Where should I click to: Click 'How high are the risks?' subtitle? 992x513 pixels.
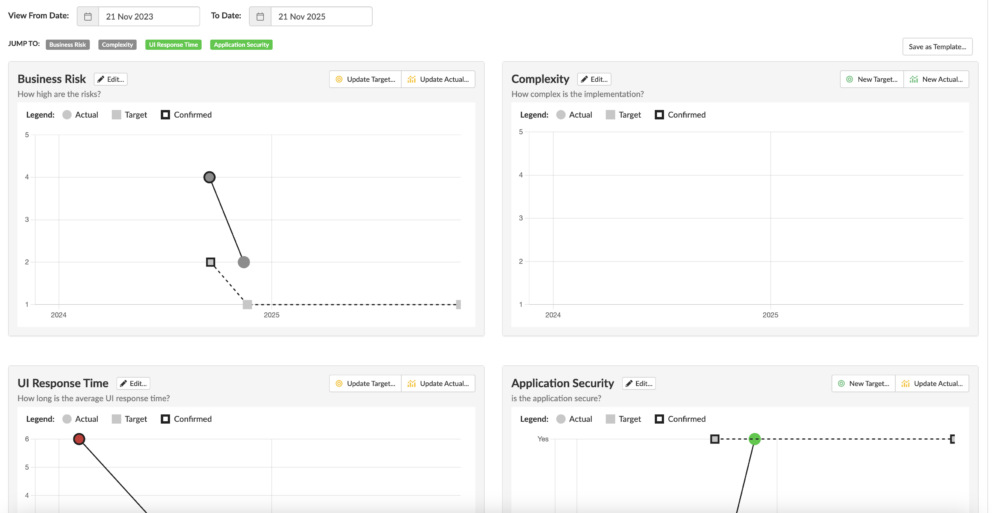59,94
